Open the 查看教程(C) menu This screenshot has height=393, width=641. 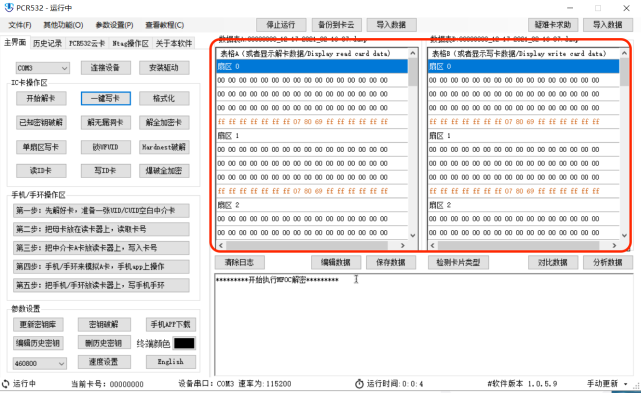pos(164,25)
